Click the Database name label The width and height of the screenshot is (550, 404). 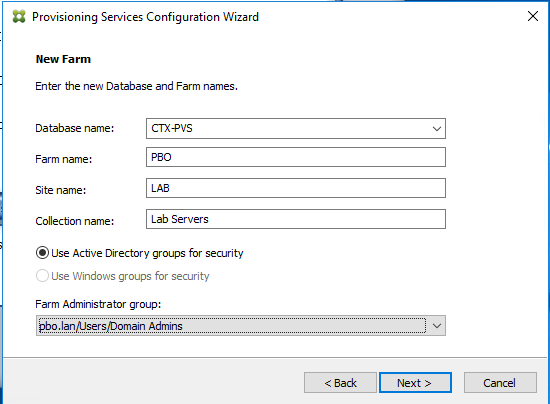click(75, 128)
